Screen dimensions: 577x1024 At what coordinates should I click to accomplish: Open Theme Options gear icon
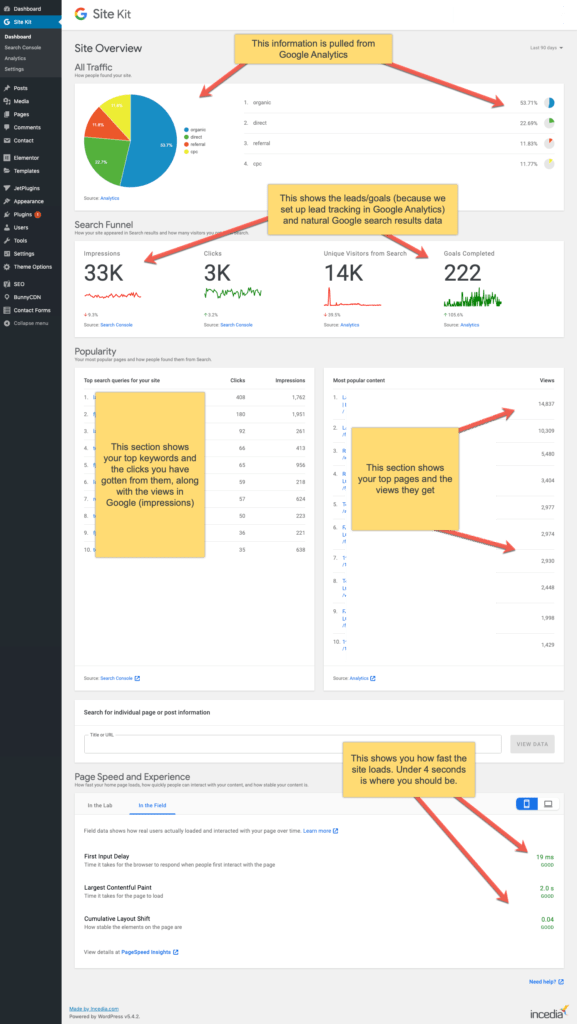point(7,266)
